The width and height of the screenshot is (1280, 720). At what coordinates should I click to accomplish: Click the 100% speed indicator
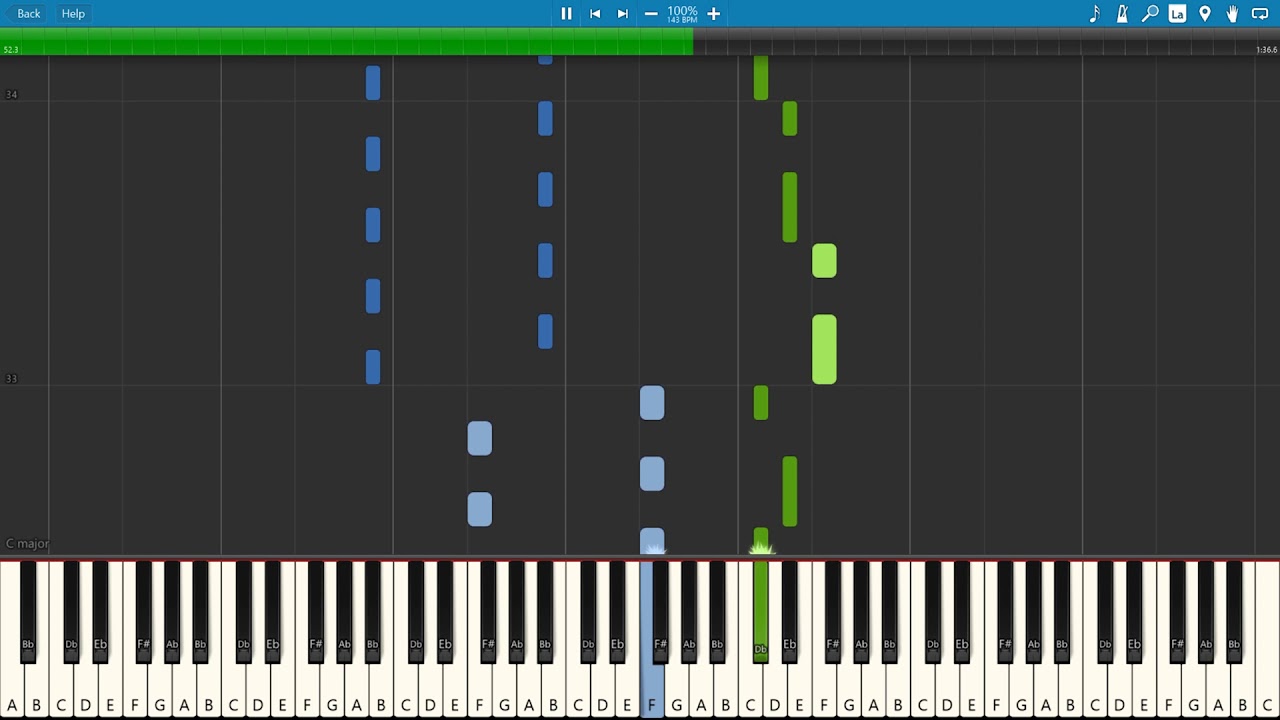(682, 11)
